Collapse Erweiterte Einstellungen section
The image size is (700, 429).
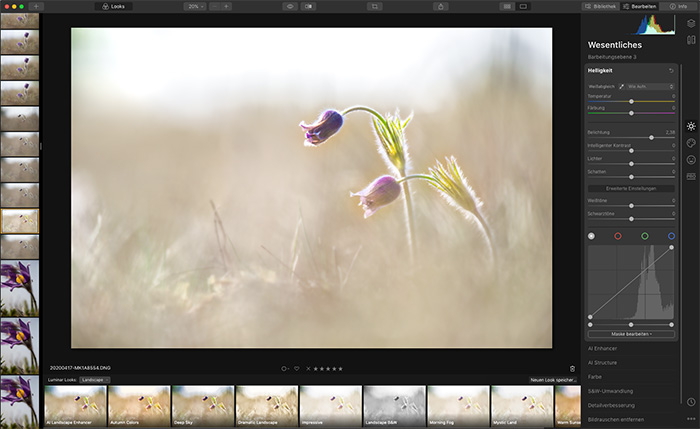[x=631, y=188]
